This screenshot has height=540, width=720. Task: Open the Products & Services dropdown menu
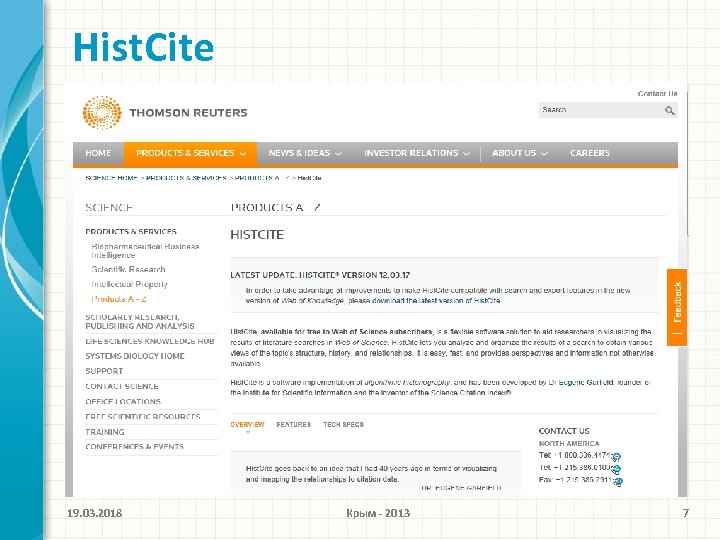pyautogui.click(x=191, y=153)
